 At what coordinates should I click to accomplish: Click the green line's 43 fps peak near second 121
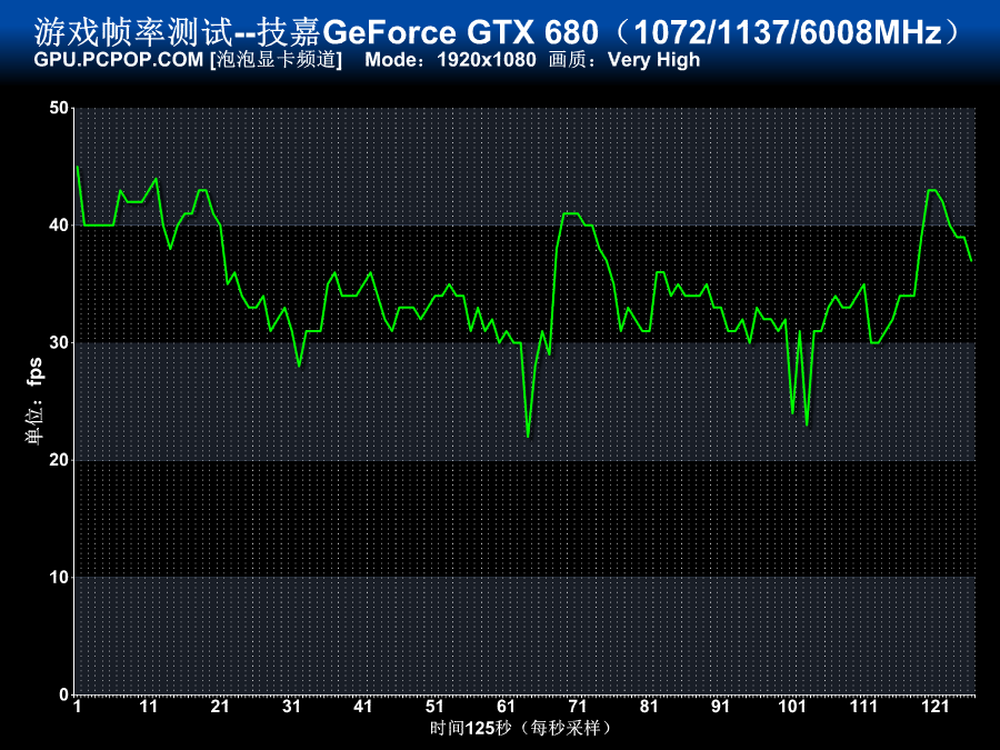pyautogui.click(x=931, y=190)
